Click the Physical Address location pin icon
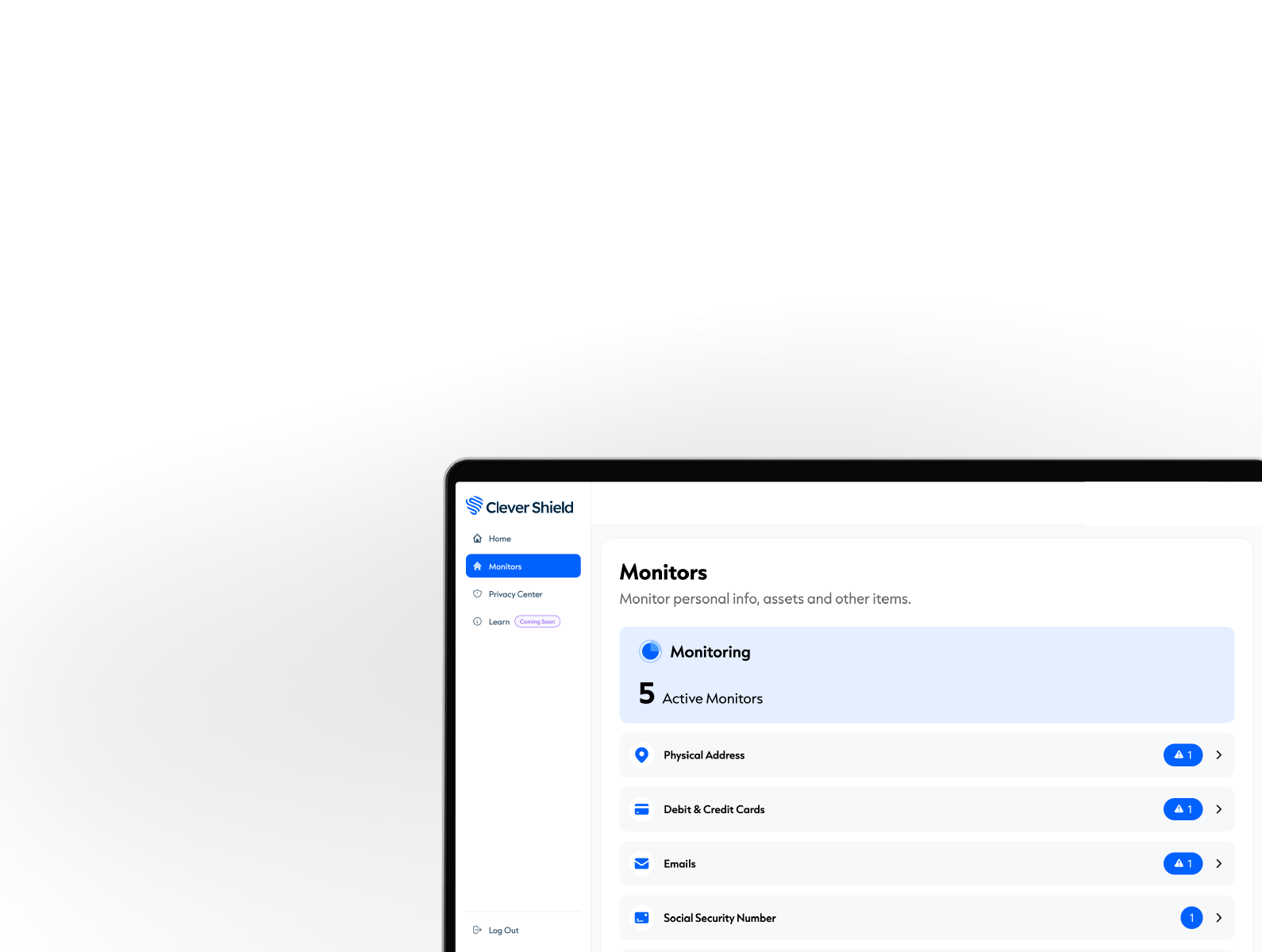1262x952 pixels. (642, 754)
